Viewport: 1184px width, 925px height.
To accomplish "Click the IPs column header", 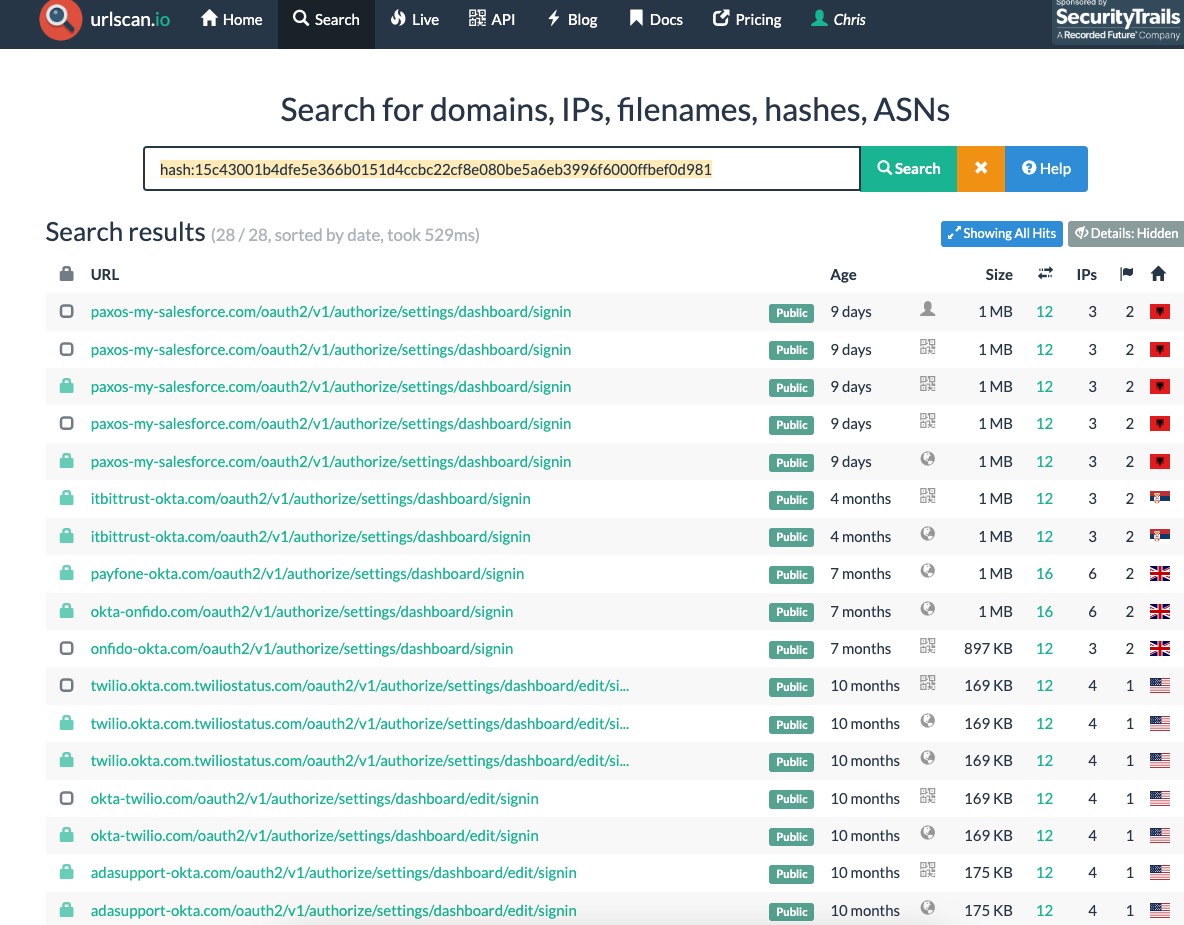I will [x=1086, y=274].
